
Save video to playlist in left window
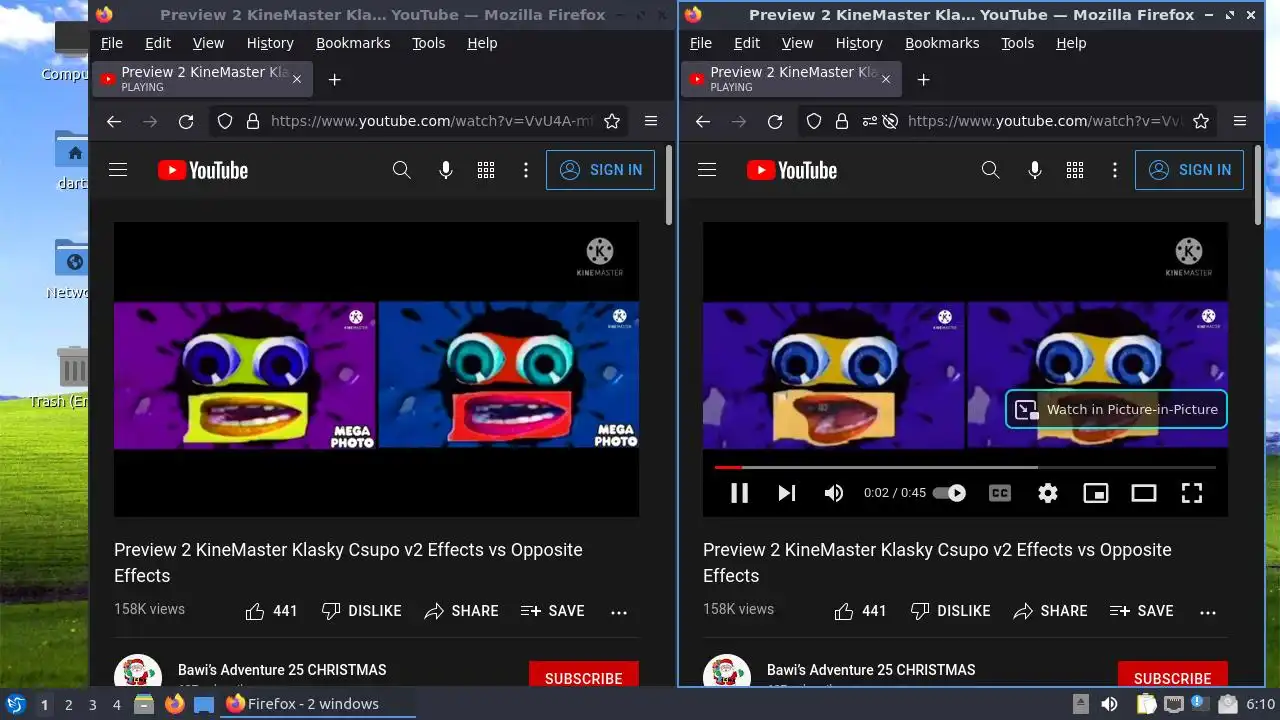click(x=552, y=611)
